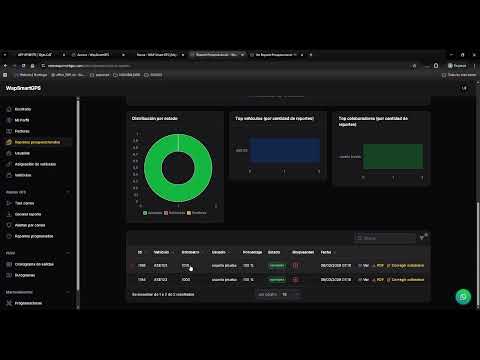Open the green WhatsApp chat bubble
Image resolution: width=480 pixels, height=360 pixels.
tap(463, 297)
